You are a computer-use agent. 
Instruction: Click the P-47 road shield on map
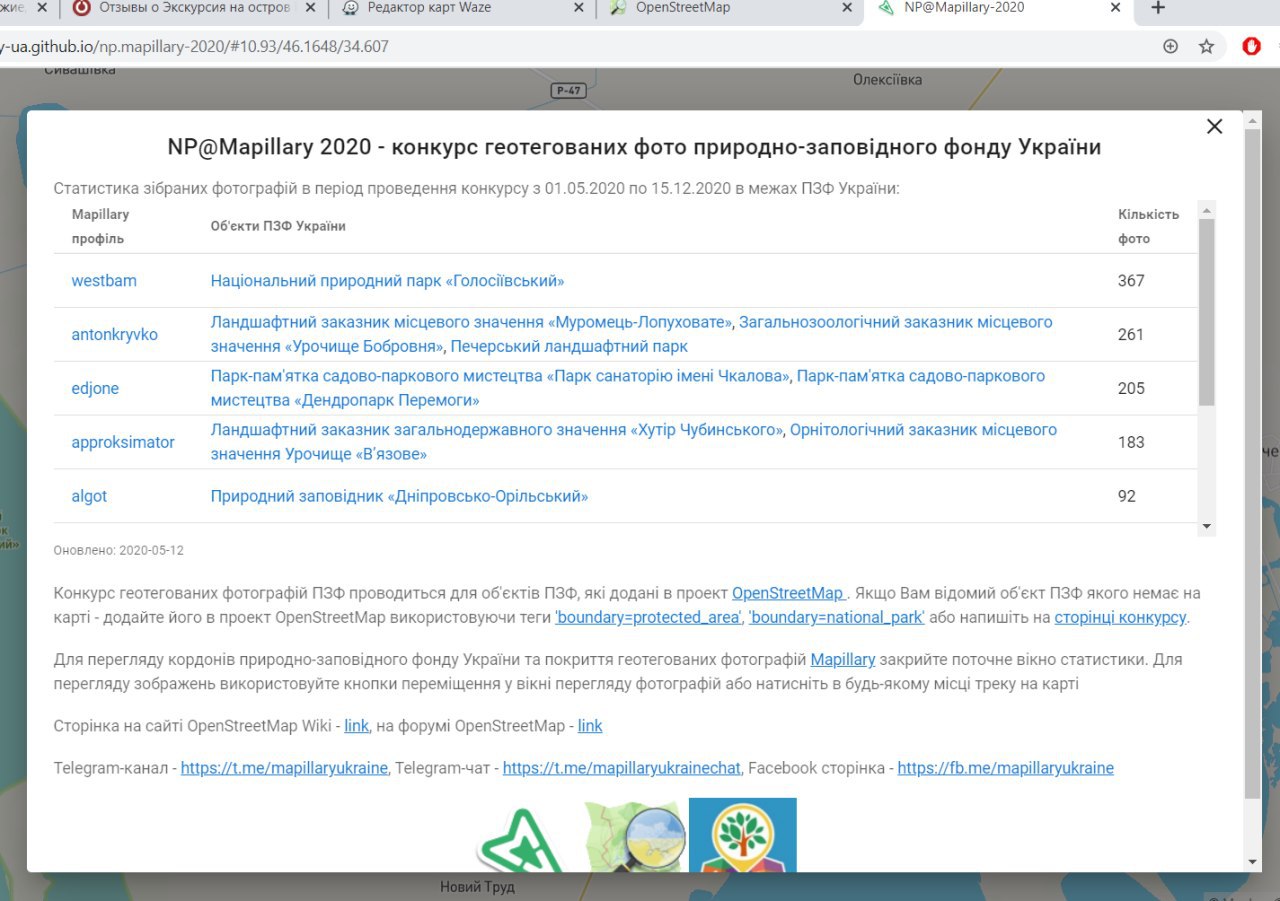(568, 90)
